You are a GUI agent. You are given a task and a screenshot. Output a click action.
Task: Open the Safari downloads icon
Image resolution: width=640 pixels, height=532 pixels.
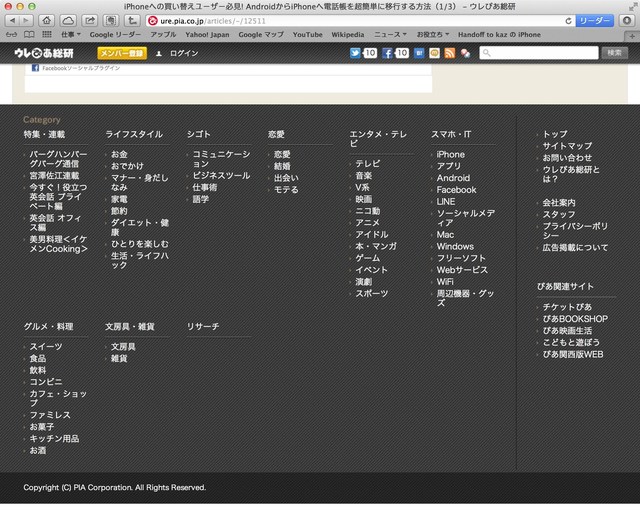pos(627,20)
